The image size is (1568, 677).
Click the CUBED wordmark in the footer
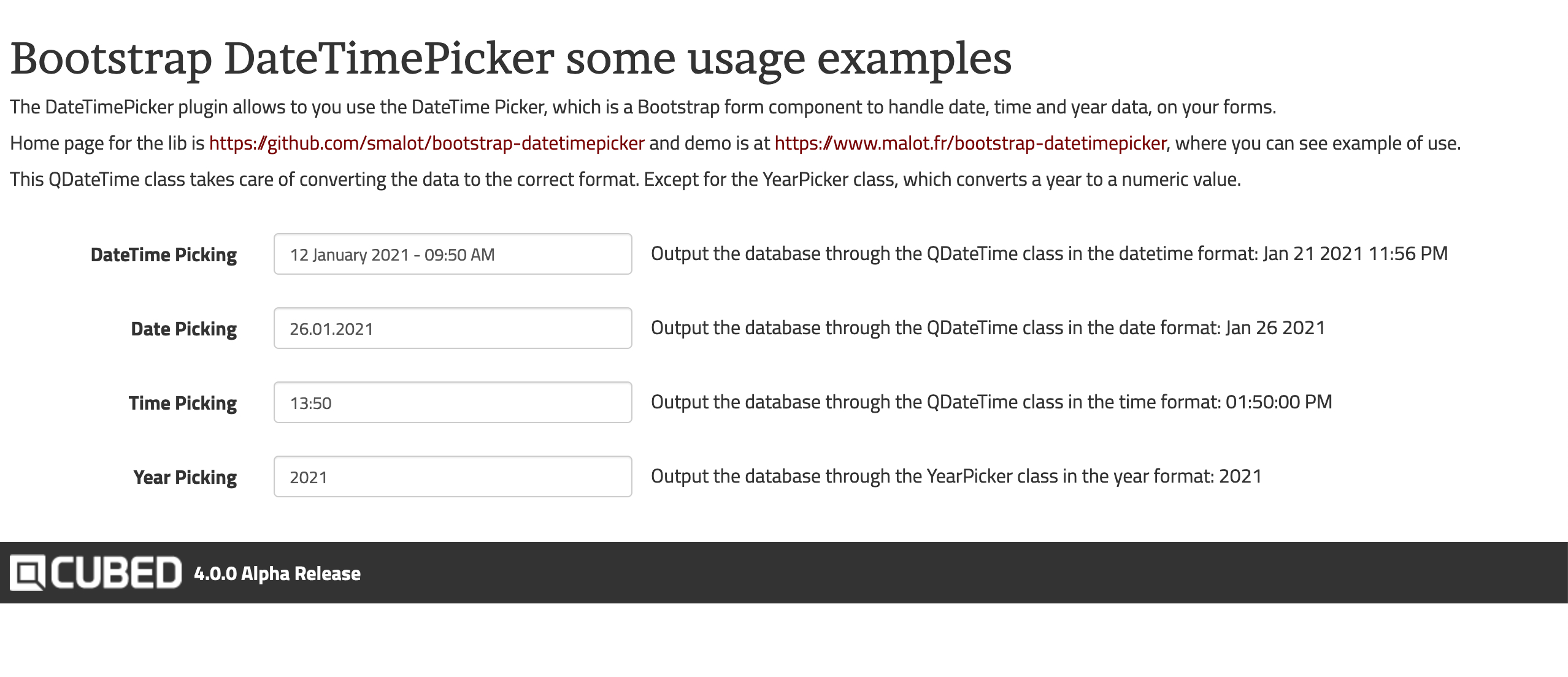tap(116, 573)
